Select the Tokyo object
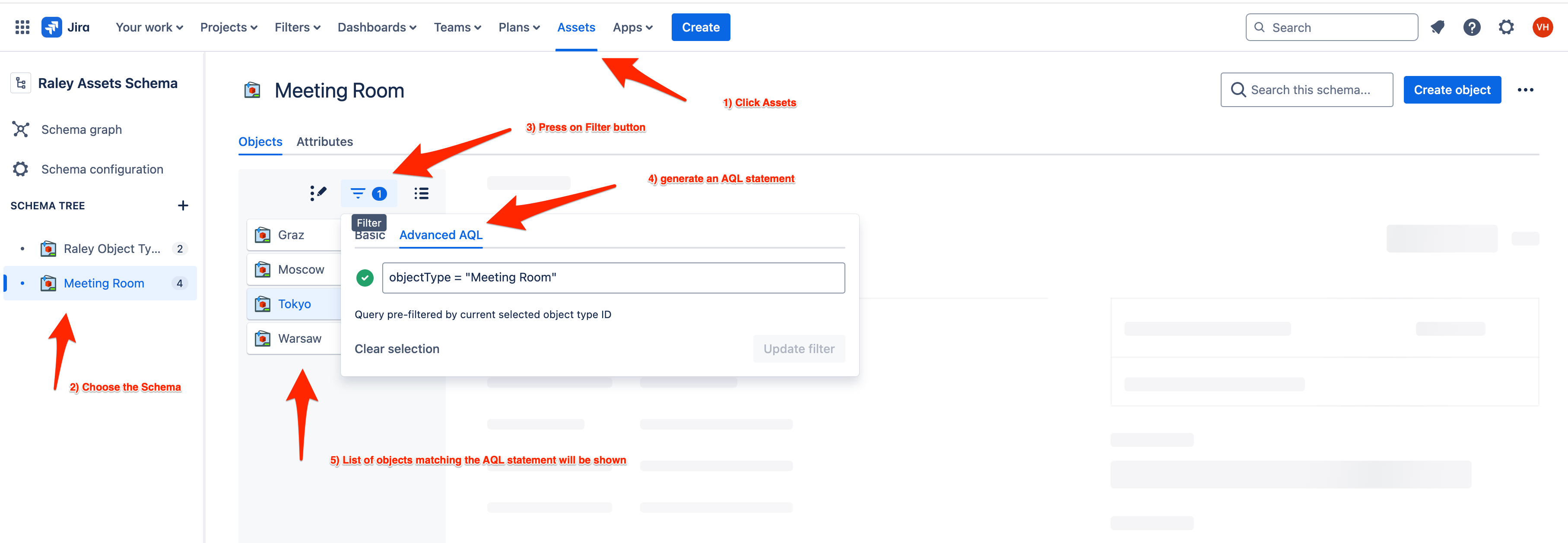This screenshot has height=543, width=1568. coord(294,304)
